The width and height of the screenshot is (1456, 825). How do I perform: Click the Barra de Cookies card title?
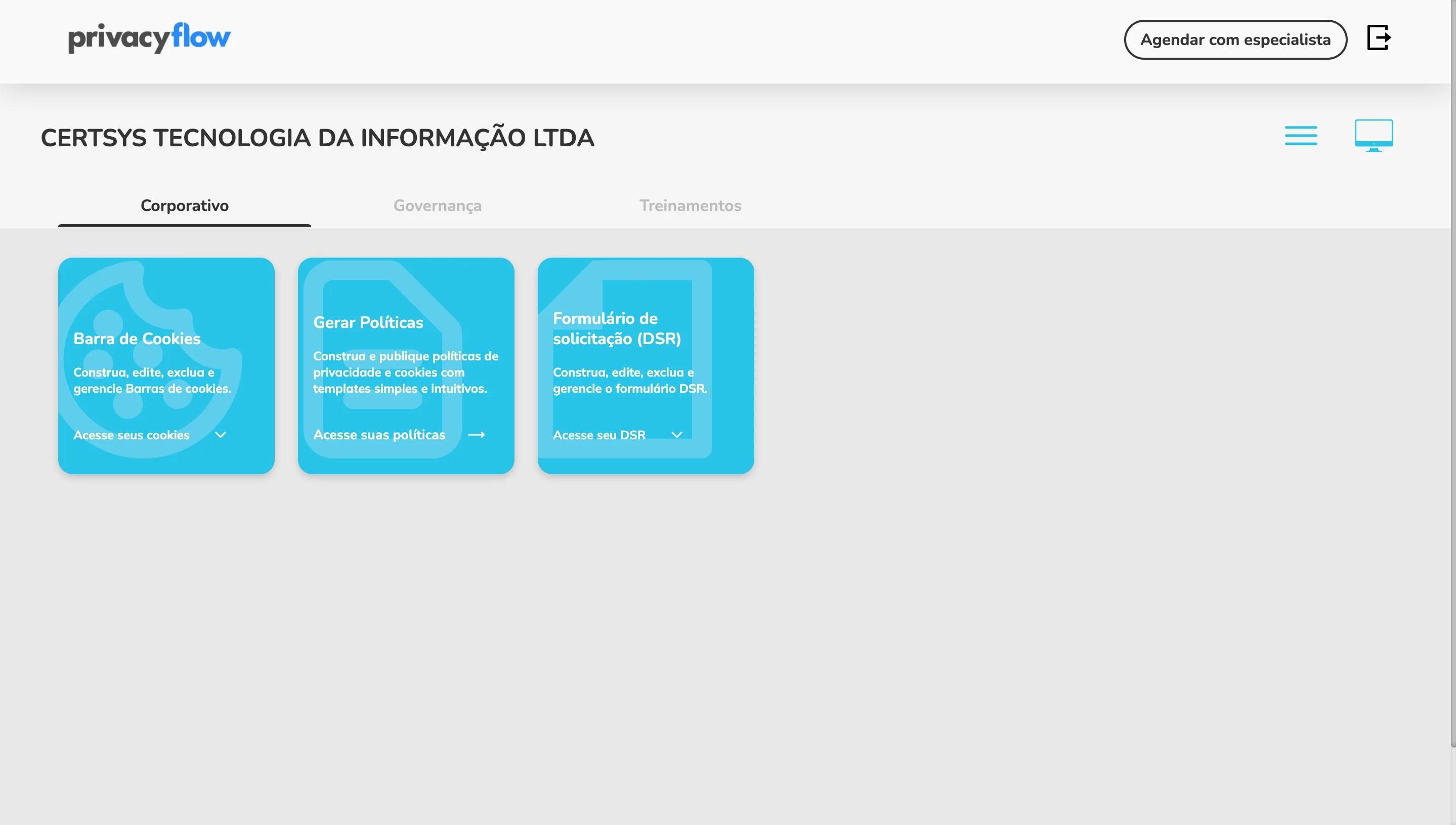[x=137, y=339]
